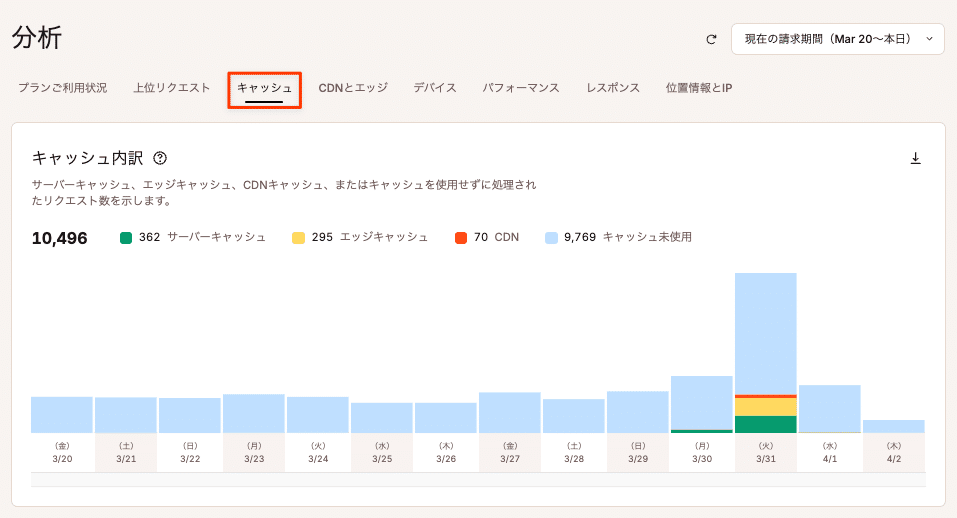Screen dimensions: 957x518
Task: Click the 362 サーバーキャッシュ legend label
Action: pos(202,237)
